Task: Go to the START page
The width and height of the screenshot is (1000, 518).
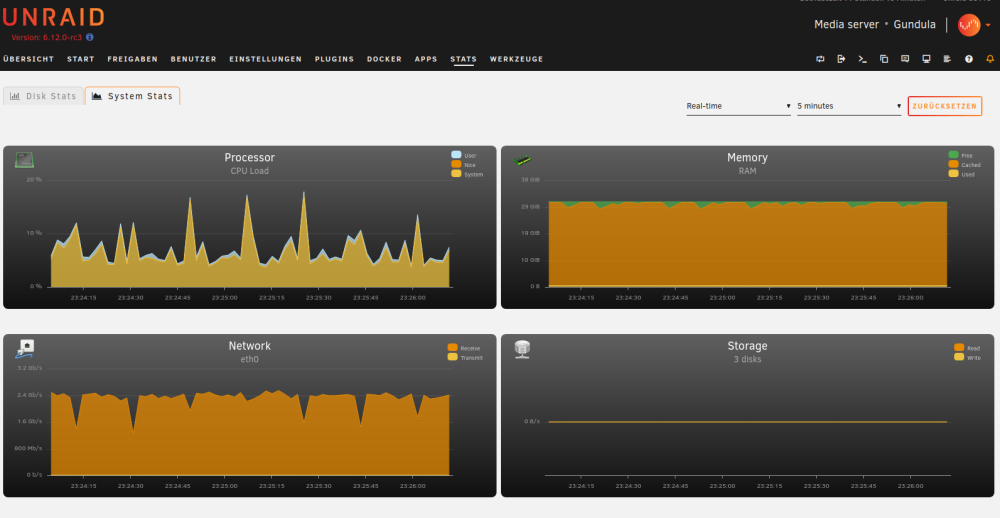Action: [81, 59]
